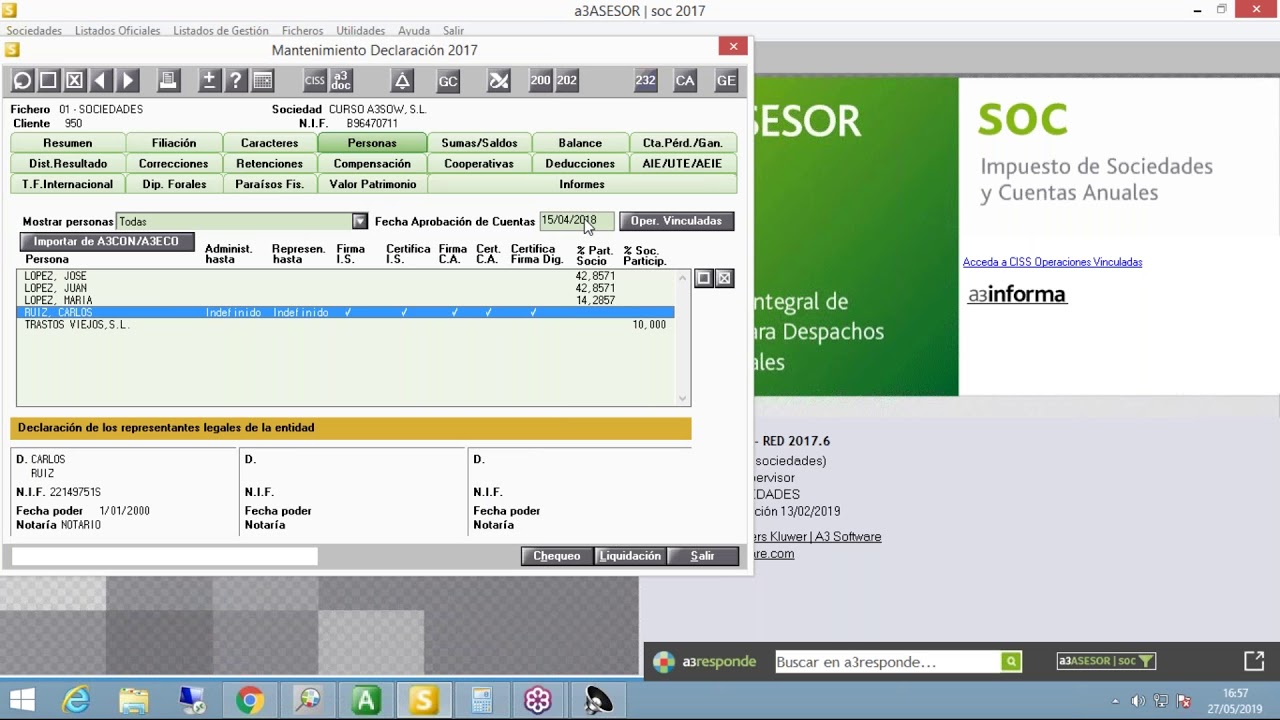The image size is (1280, 720).
Task: Open the Mostrar personas dropdown arrow
Action: (360, 221)
